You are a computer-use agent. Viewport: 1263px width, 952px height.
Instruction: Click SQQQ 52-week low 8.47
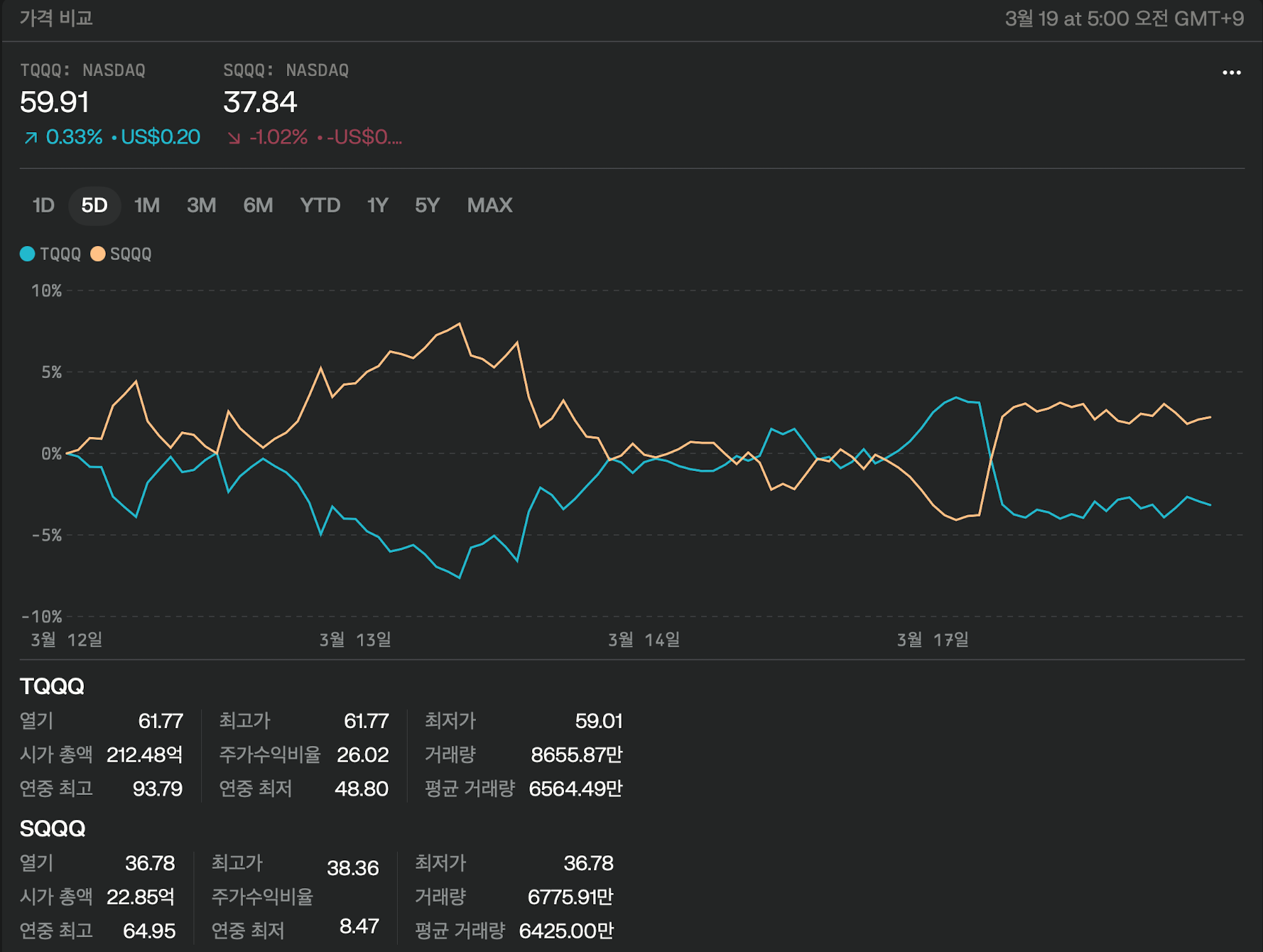pyautogui.click(x=359, y=926)
